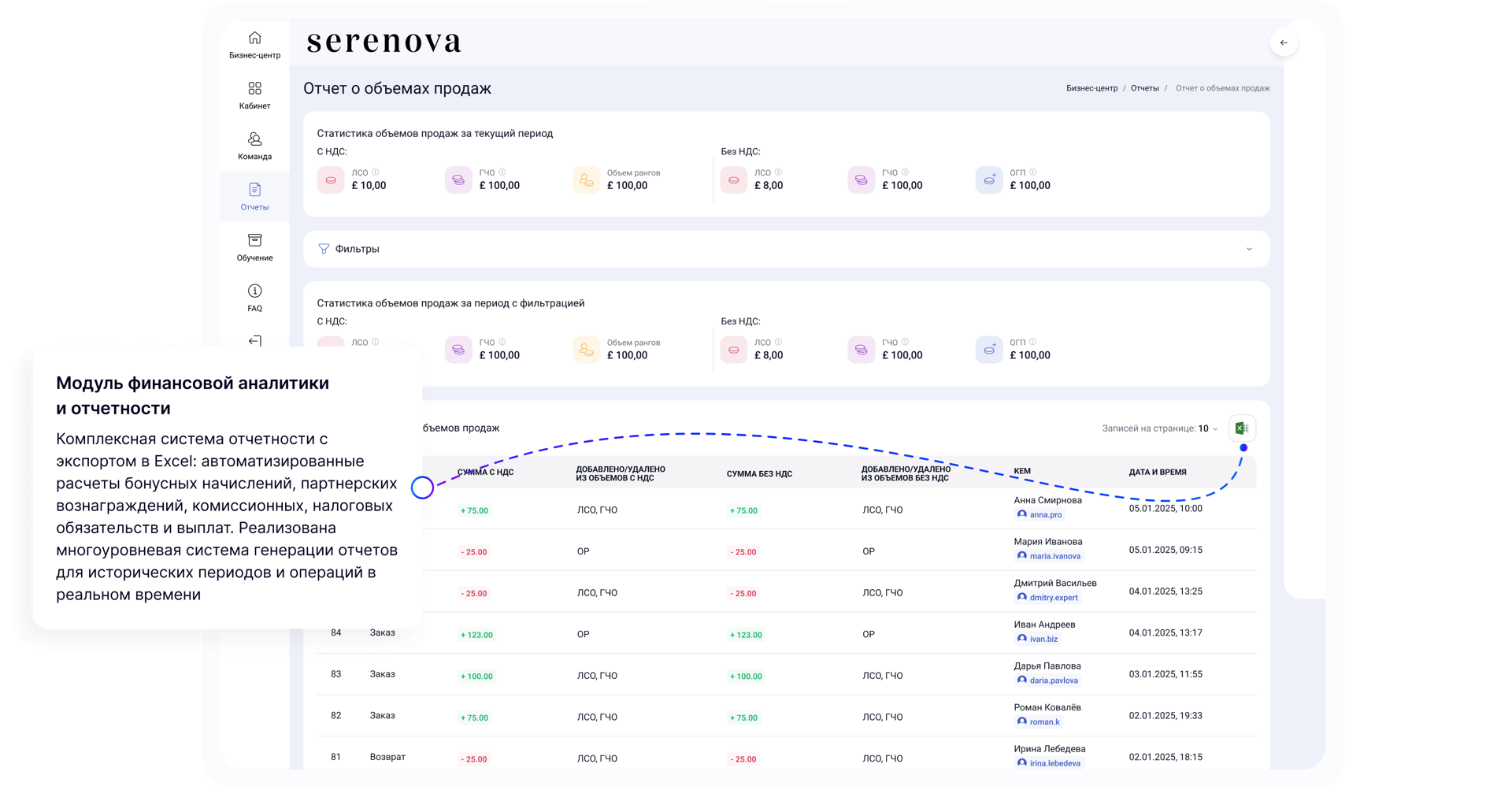This screenshot has height=801, width=1512.
Task: Click the date 04.01.2025, 13:25
Action: tap(1165, 591)
